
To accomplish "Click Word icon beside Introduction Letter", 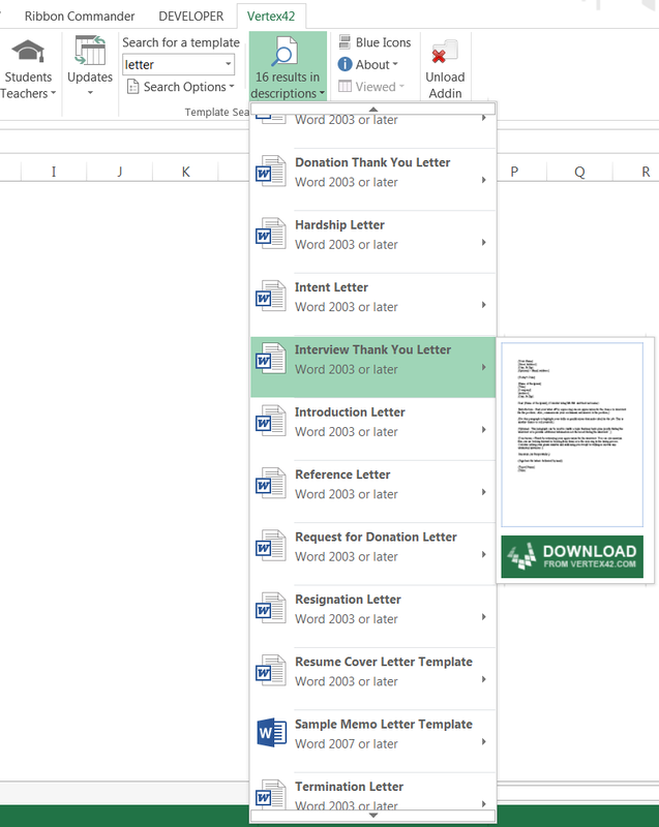I will point(271,421).
